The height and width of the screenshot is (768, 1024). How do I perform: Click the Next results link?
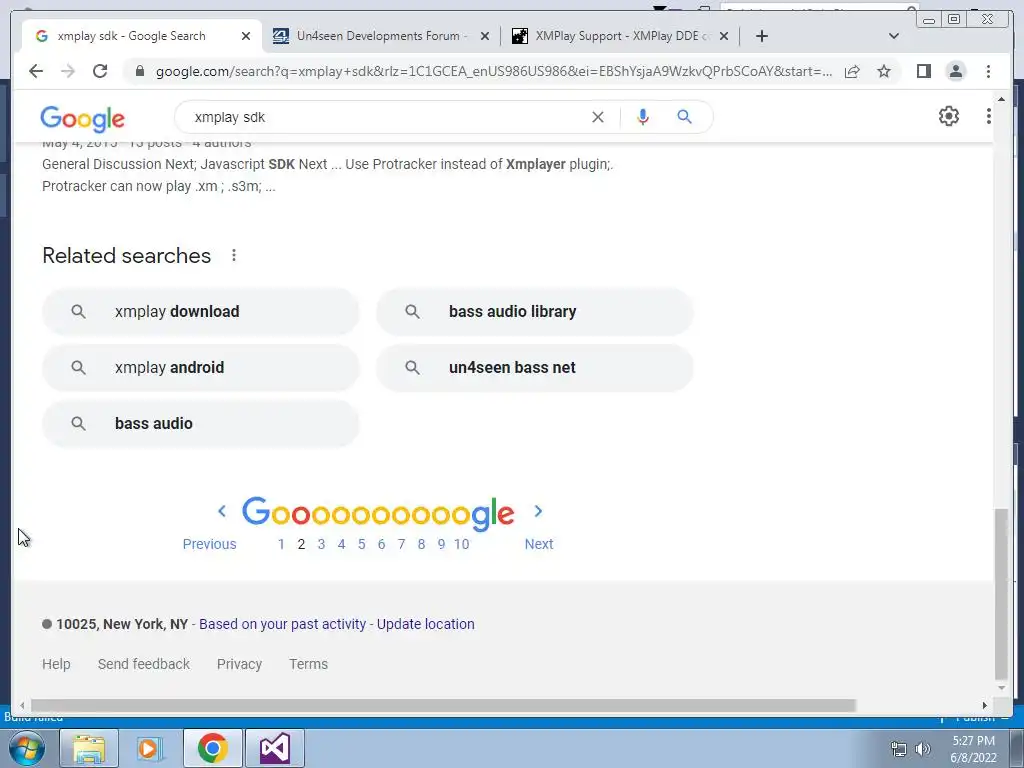point(539,544)
